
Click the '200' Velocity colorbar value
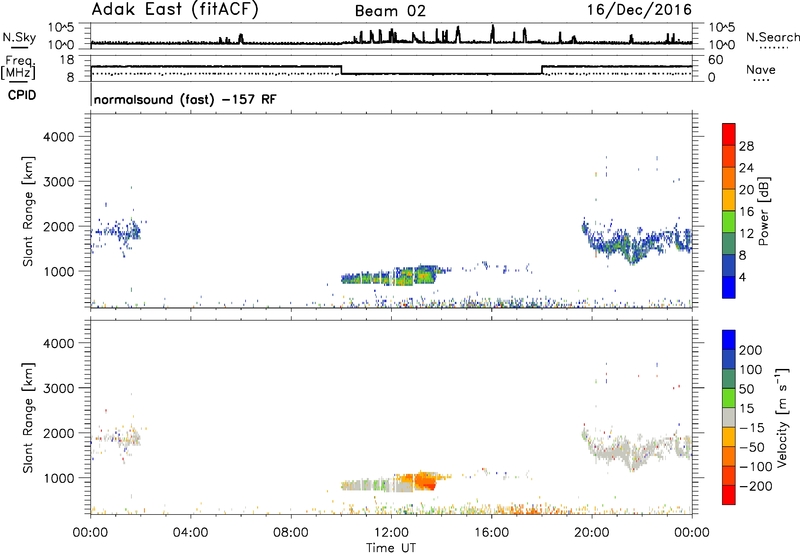click(x=751, y=350)
